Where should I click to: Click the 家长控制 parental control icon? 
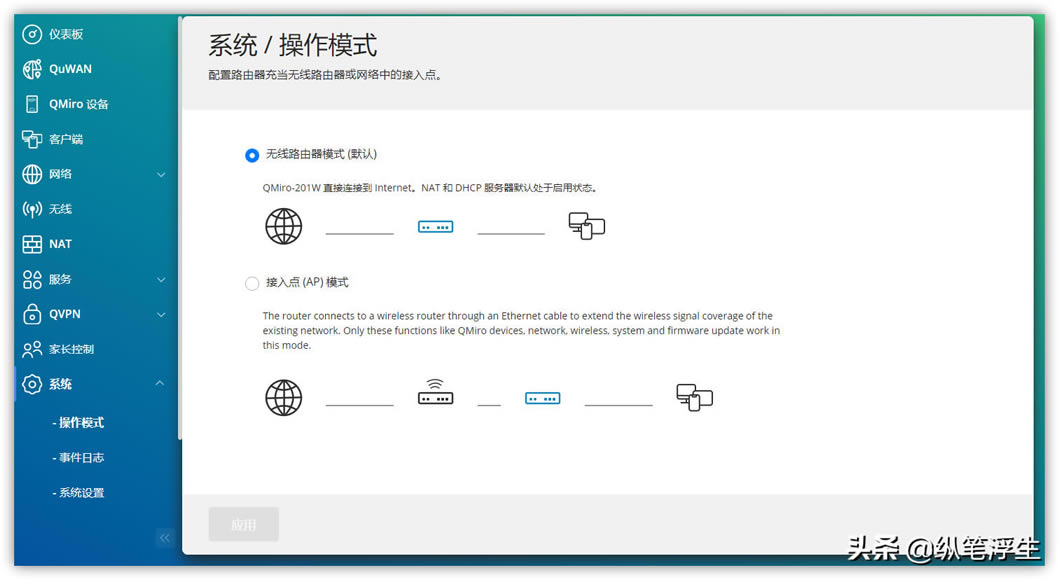[x=32, y=349]
